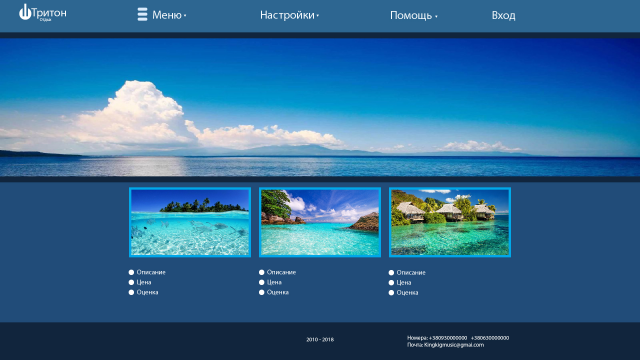Image resolution: width=640 pixels, height=360 pixels.
Task: Select Описание under the bungalows photo
Action: click(407, 273)
